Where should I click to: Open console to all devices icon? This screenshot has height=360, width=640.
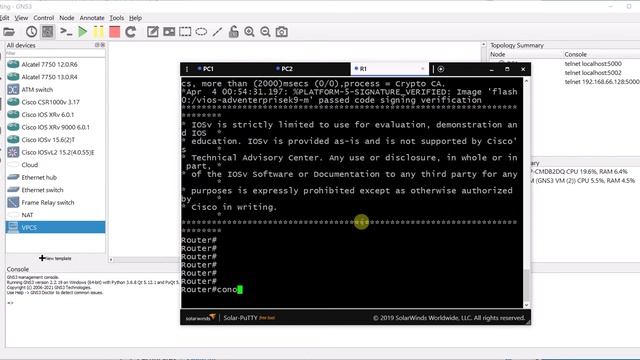(x=66, y=32)
